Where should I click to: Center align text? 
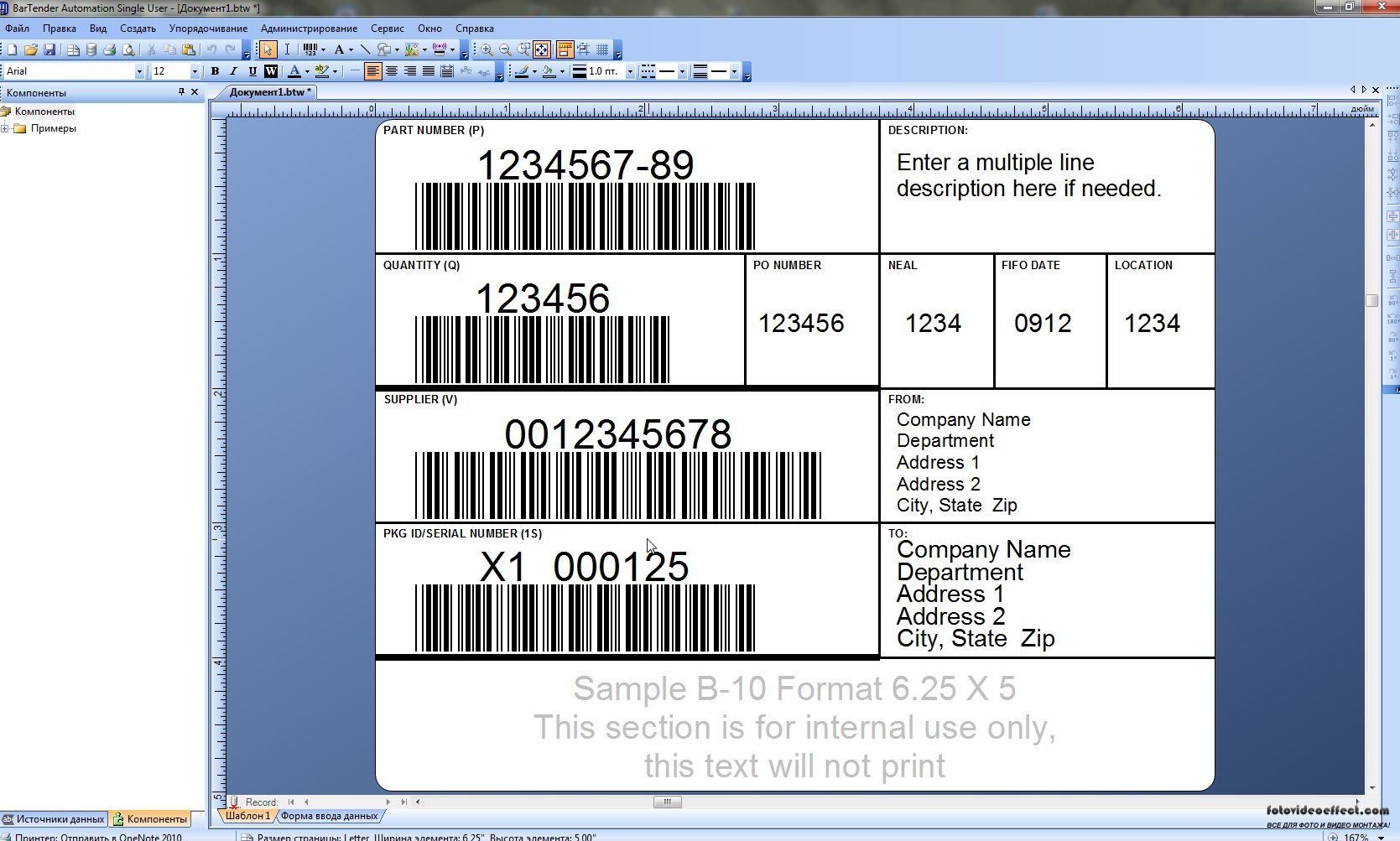(392, 71)
